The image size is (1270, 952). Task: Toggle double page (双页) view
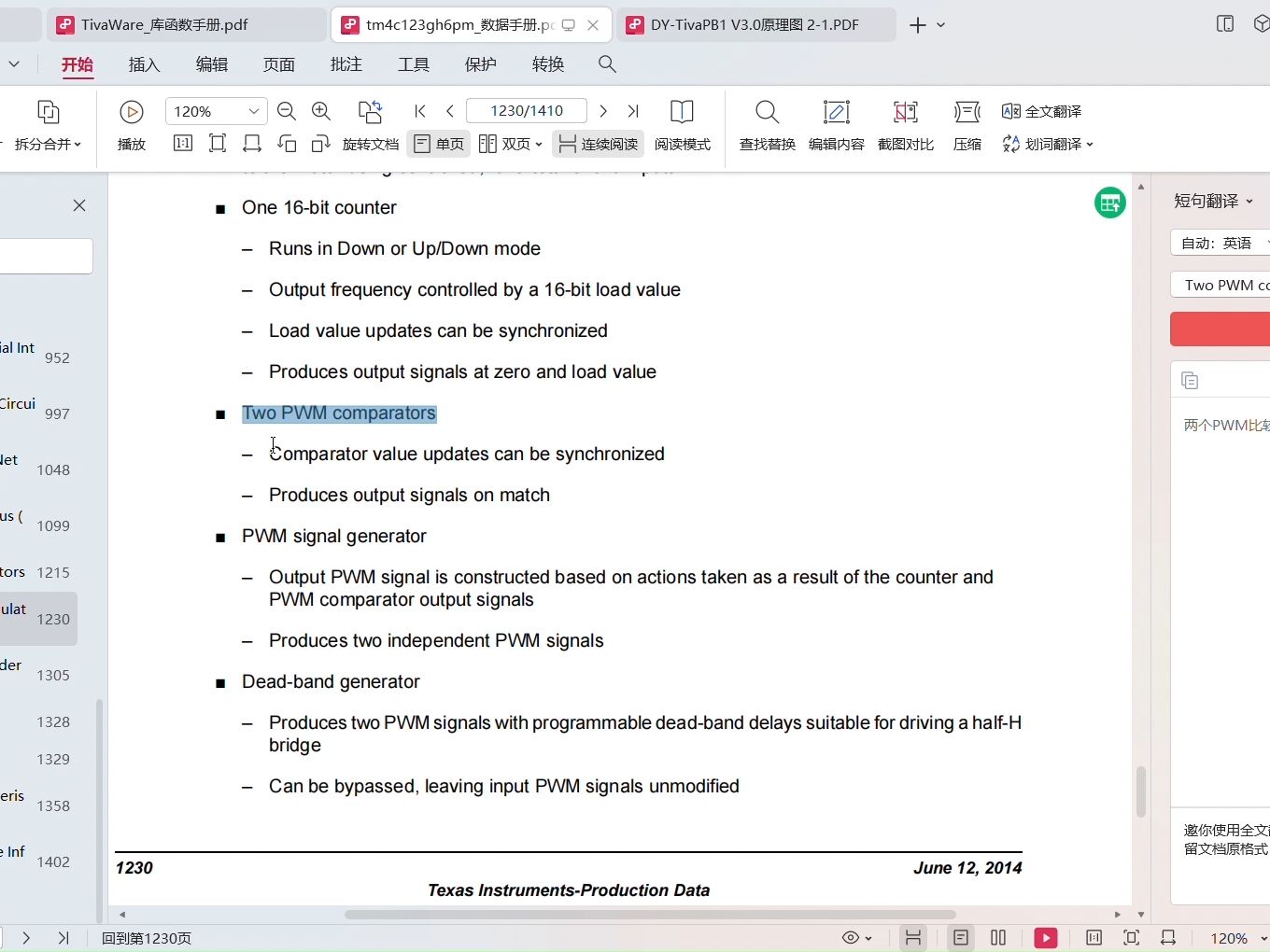pyautogui.click(x=510, y=144)
